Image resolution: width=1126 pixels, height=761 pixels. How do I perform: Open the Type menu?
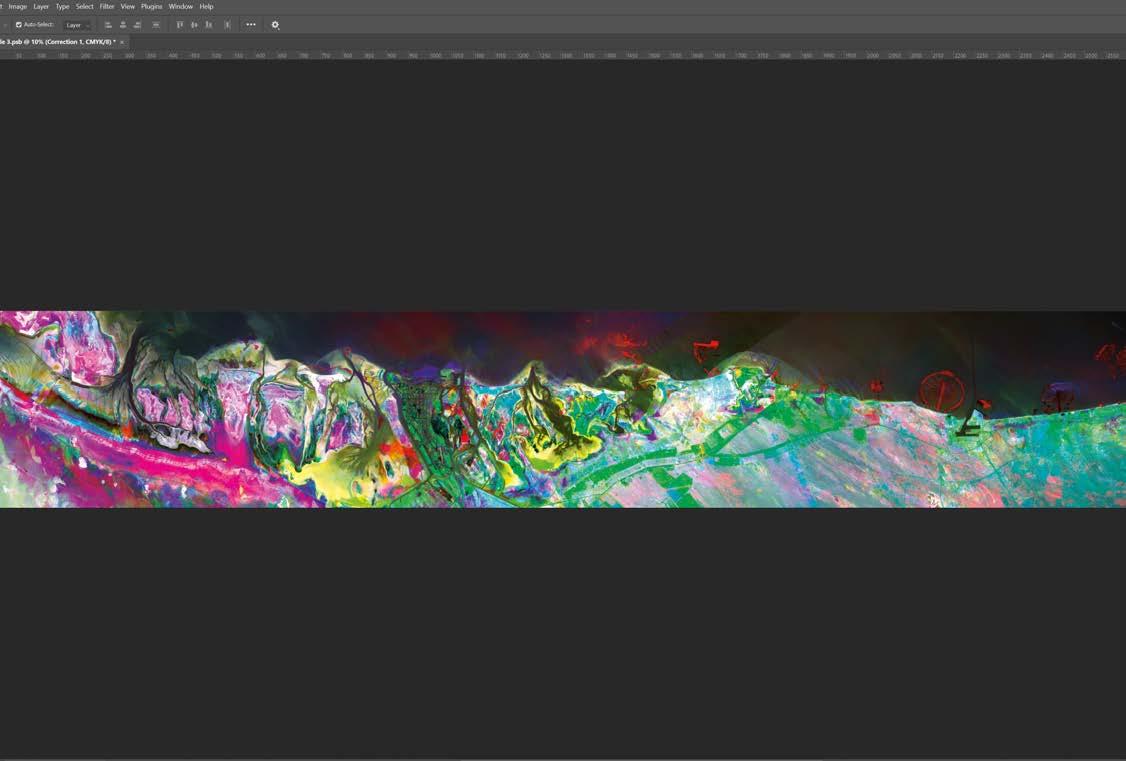[62, 6]
